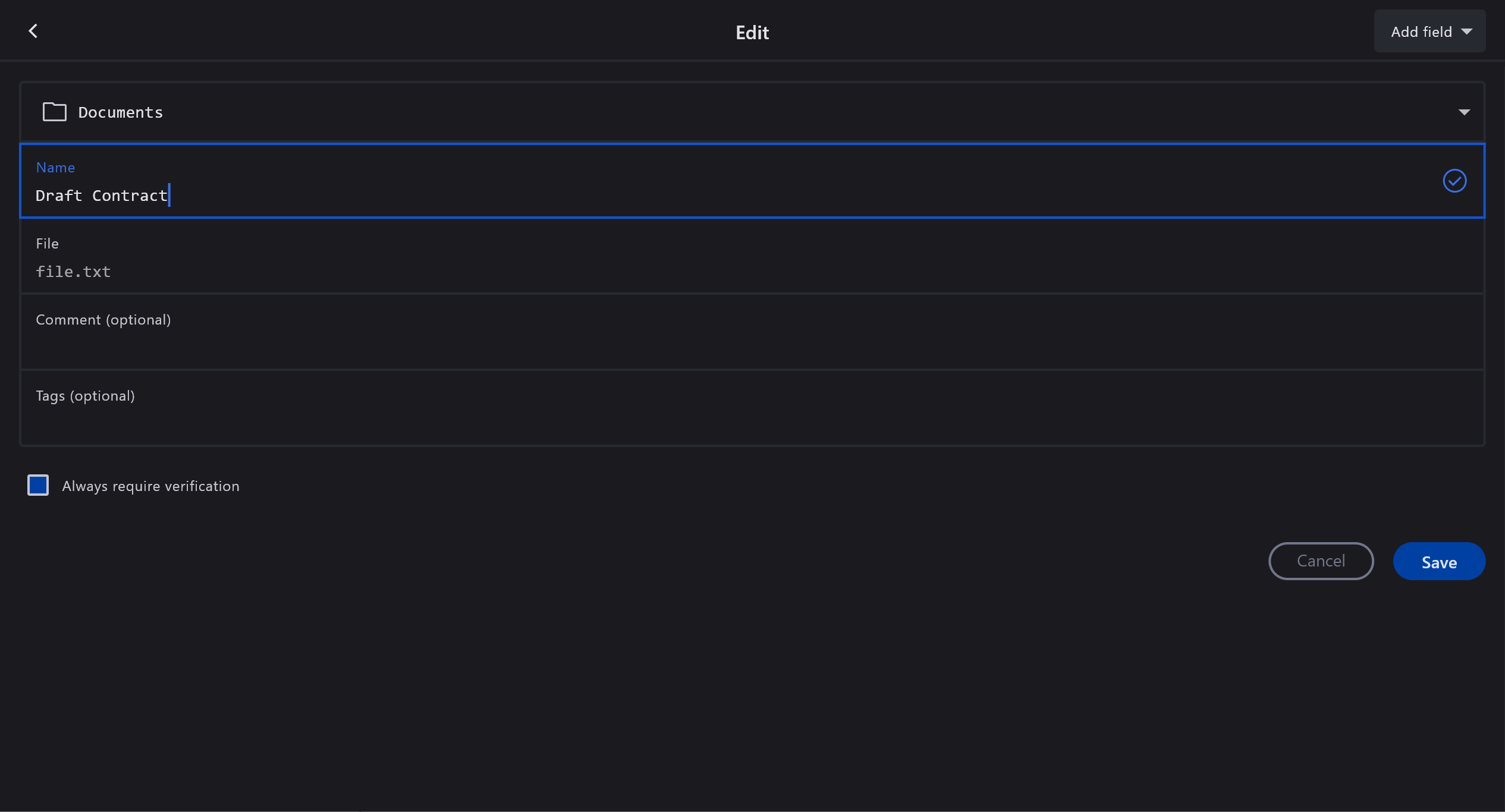The height and width of the screenshot is (812, 1505).
Task: Click the File field label
Action: 47,244
